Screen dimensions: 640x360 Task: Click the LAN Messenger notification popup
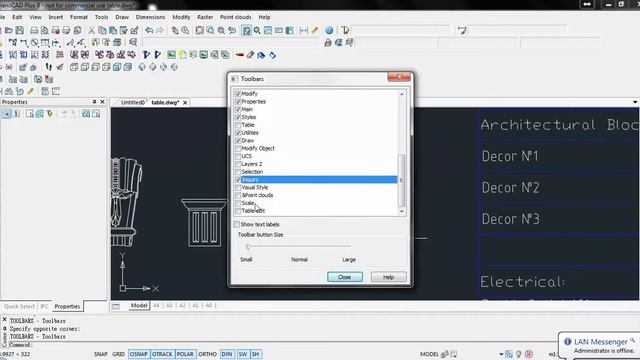point(599,346)
